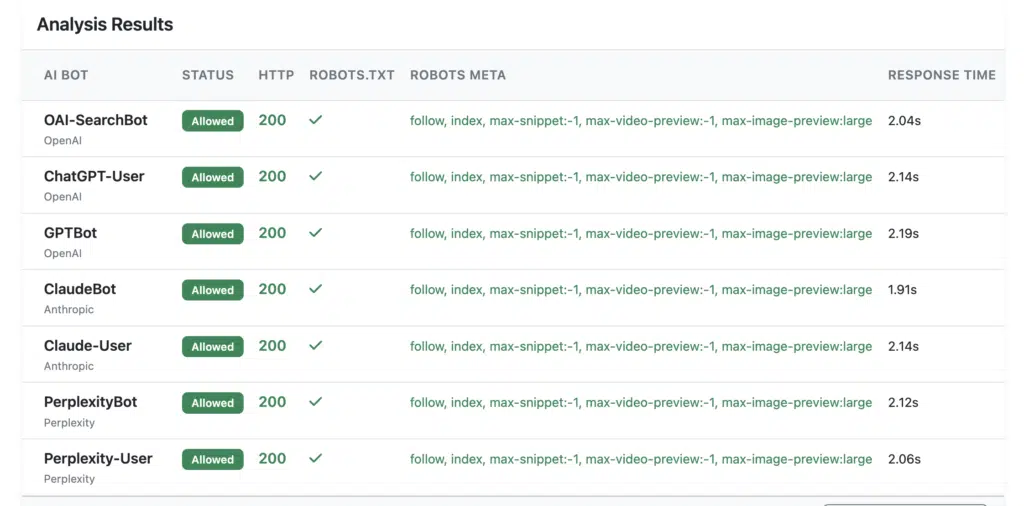
Task: Click the robots.txt checkmark for Perplexity-User
Action: point(315,458)
